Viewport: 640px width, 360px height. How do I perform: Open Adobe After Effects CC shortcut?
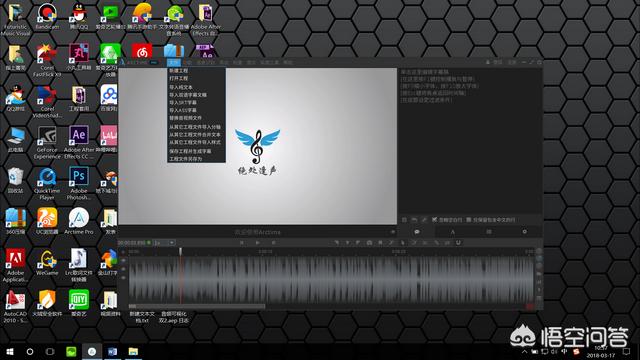click(x=79, y=142)
